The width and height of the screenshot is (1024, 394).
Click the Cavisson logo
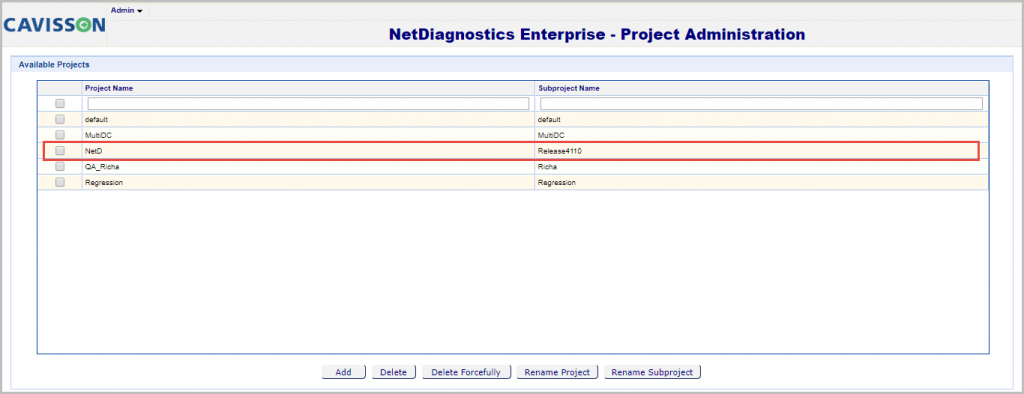[54, 25]
